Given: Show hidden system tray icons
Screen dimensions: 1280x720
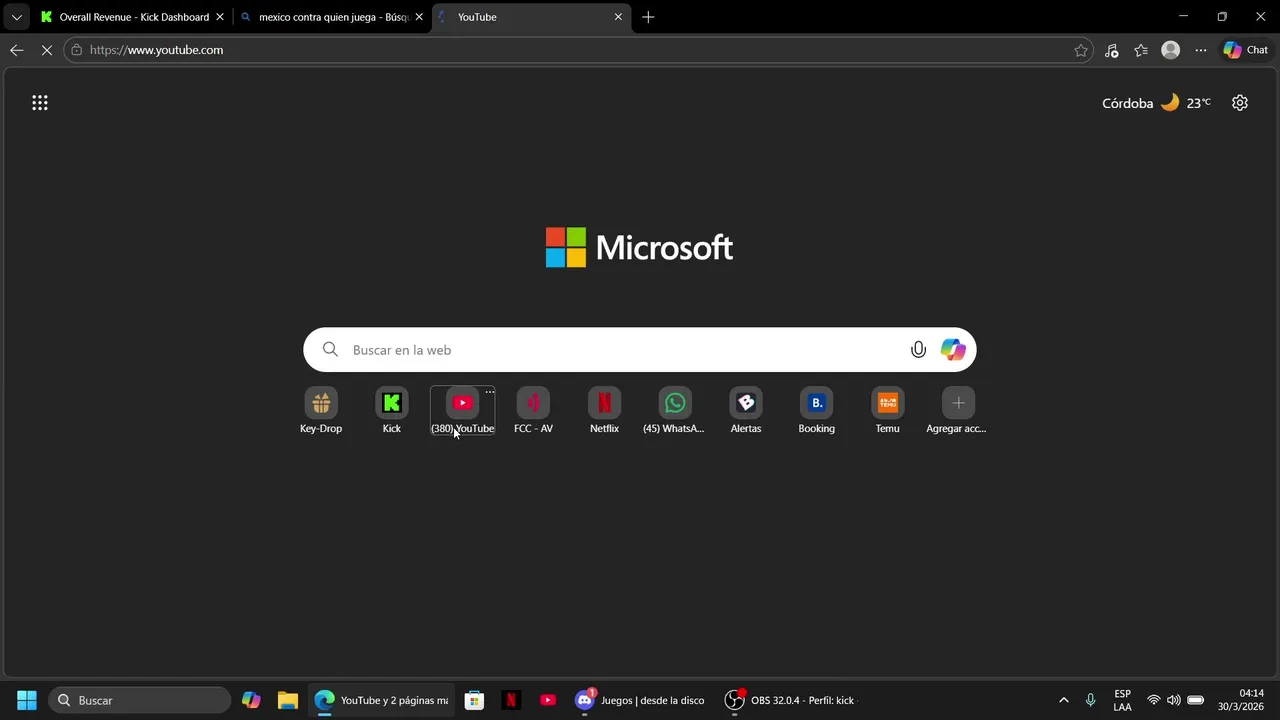Looking at the screenshot, I should coord(1063,700).
